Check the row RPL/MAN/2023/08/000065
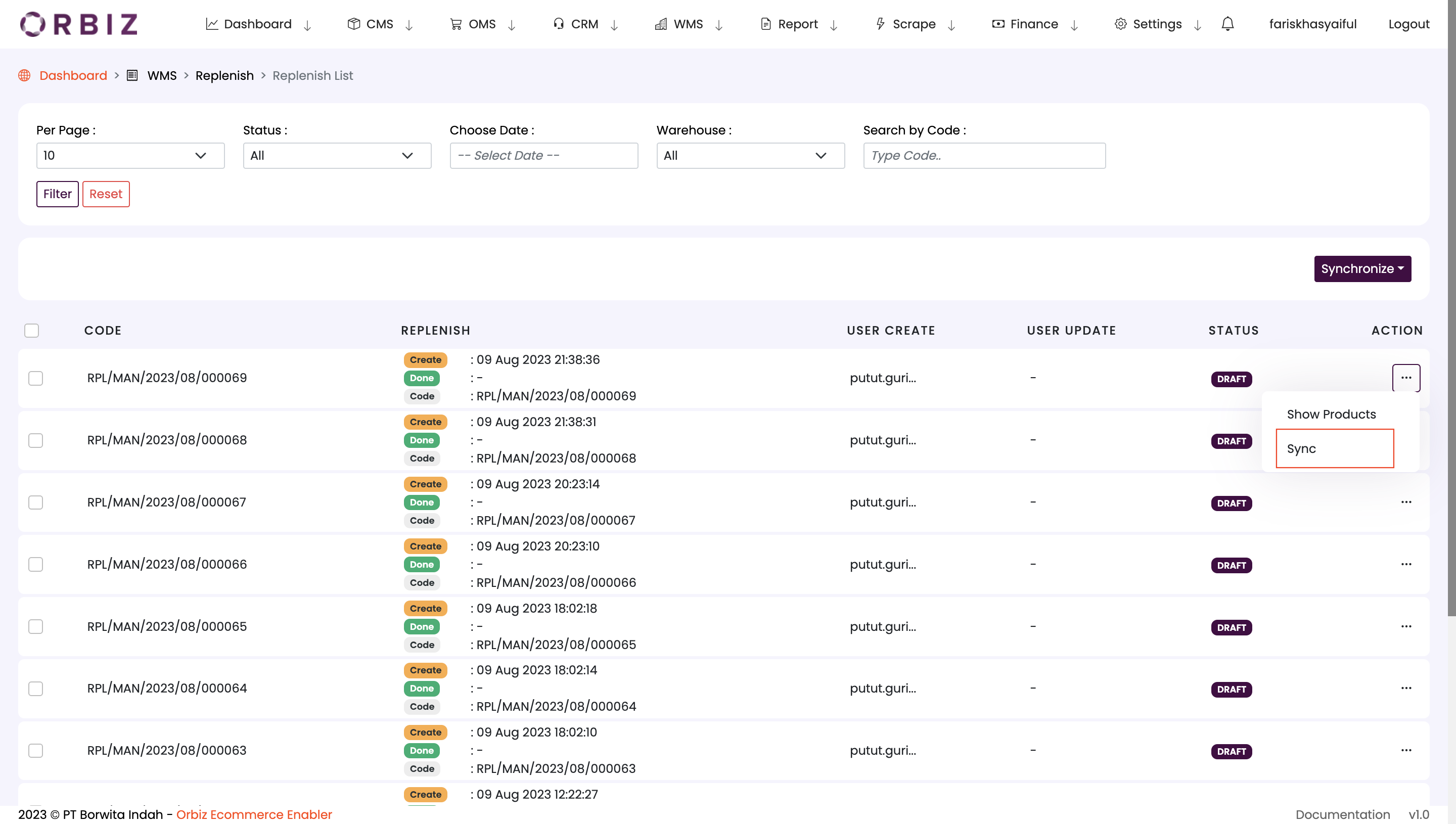 click(36, 626)
